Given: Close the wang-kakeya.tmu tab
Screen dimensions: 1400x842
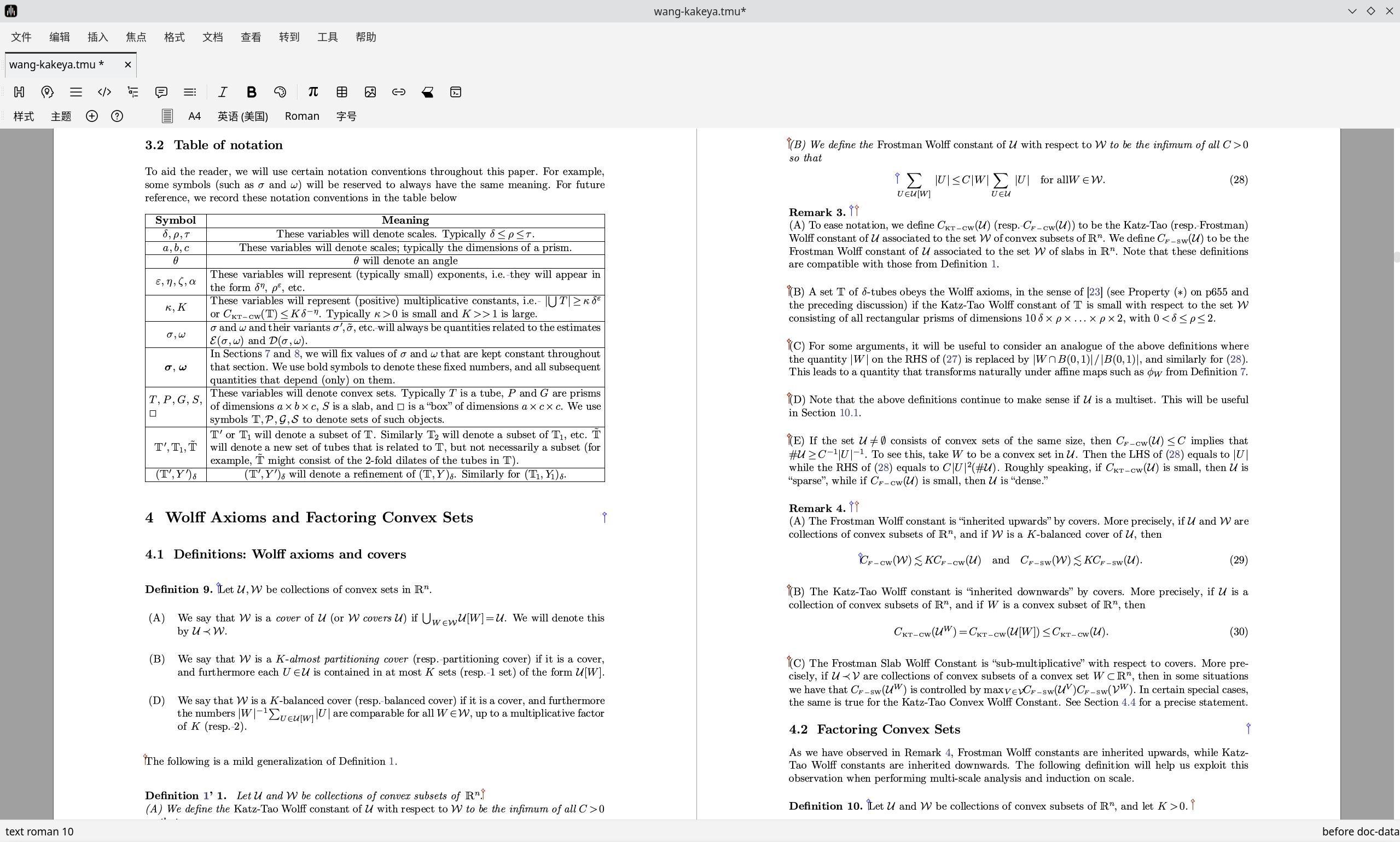Looking at the screenshot, I should (x=127, y=65).
